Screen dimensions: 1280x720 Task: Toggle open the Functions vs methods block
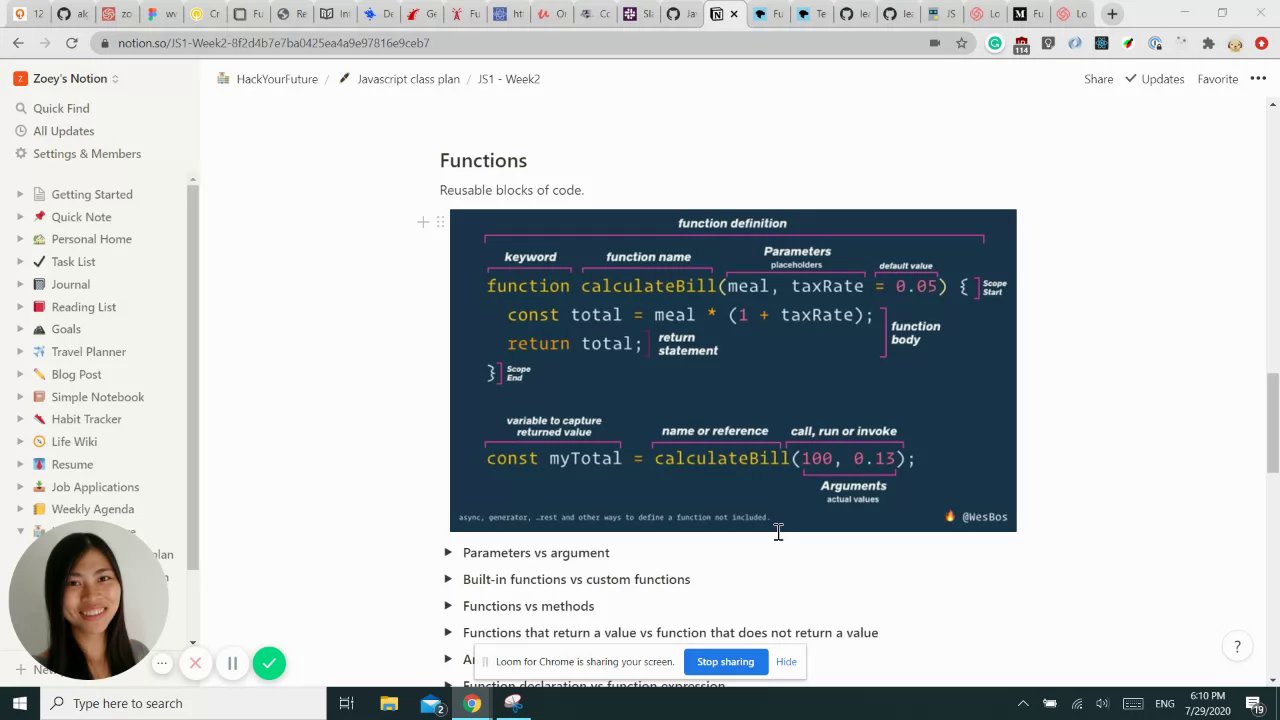pyautogui.click(x=448, y=606)
